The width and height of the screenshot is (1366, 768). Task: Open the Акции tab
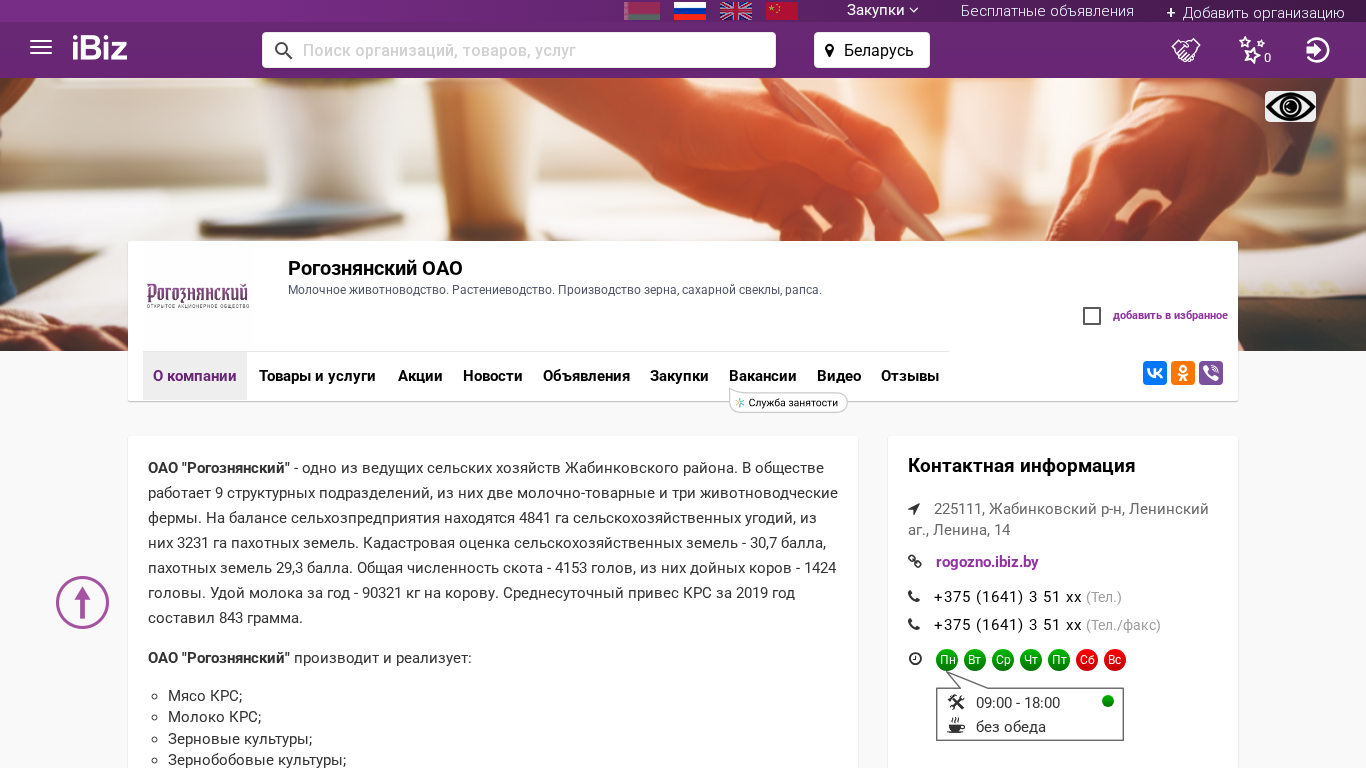point(420,376)
